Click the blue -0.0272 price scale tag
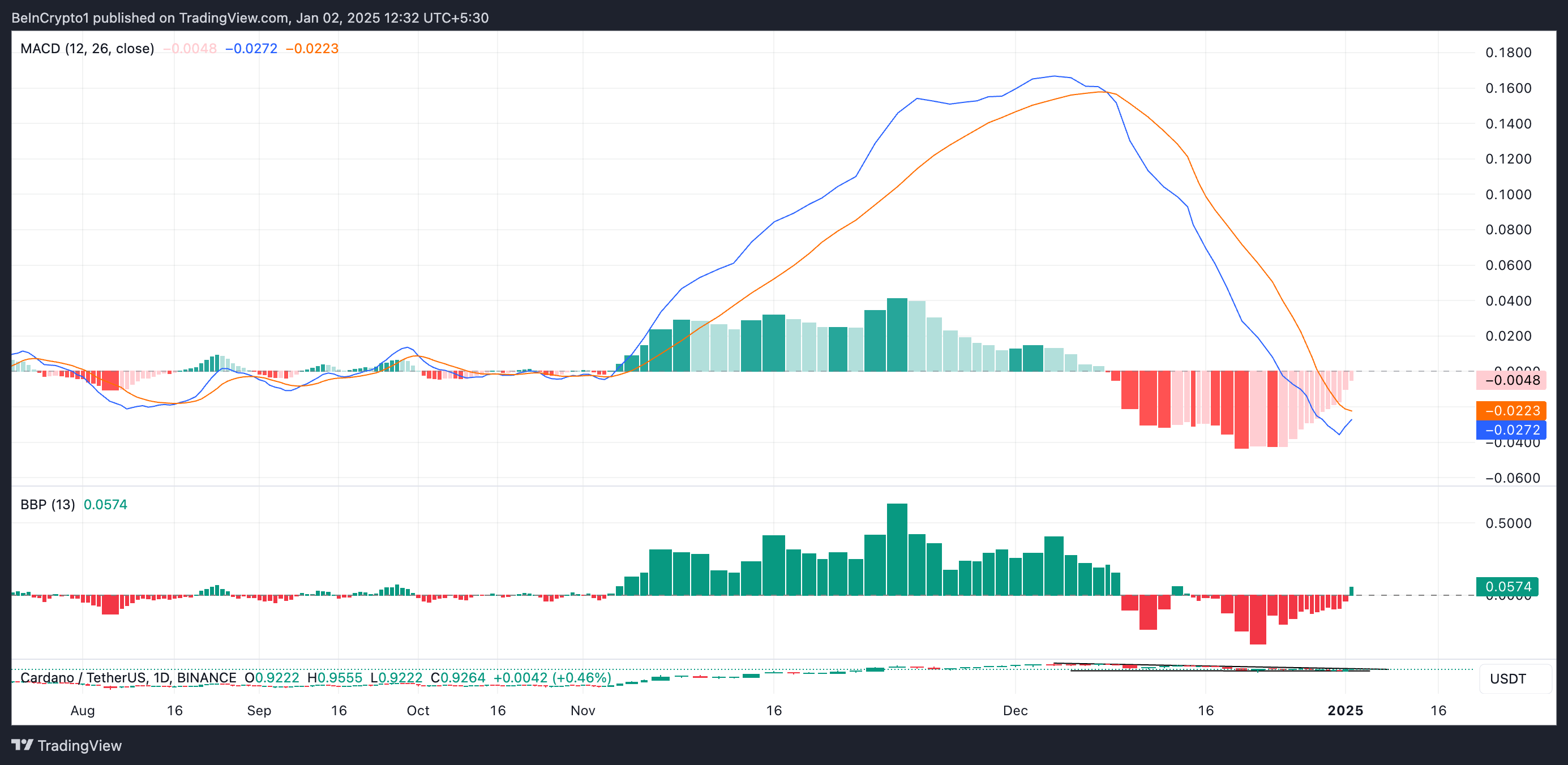Image resolution: width=1568 pixels, height=765 pixels. point(1511,429)
